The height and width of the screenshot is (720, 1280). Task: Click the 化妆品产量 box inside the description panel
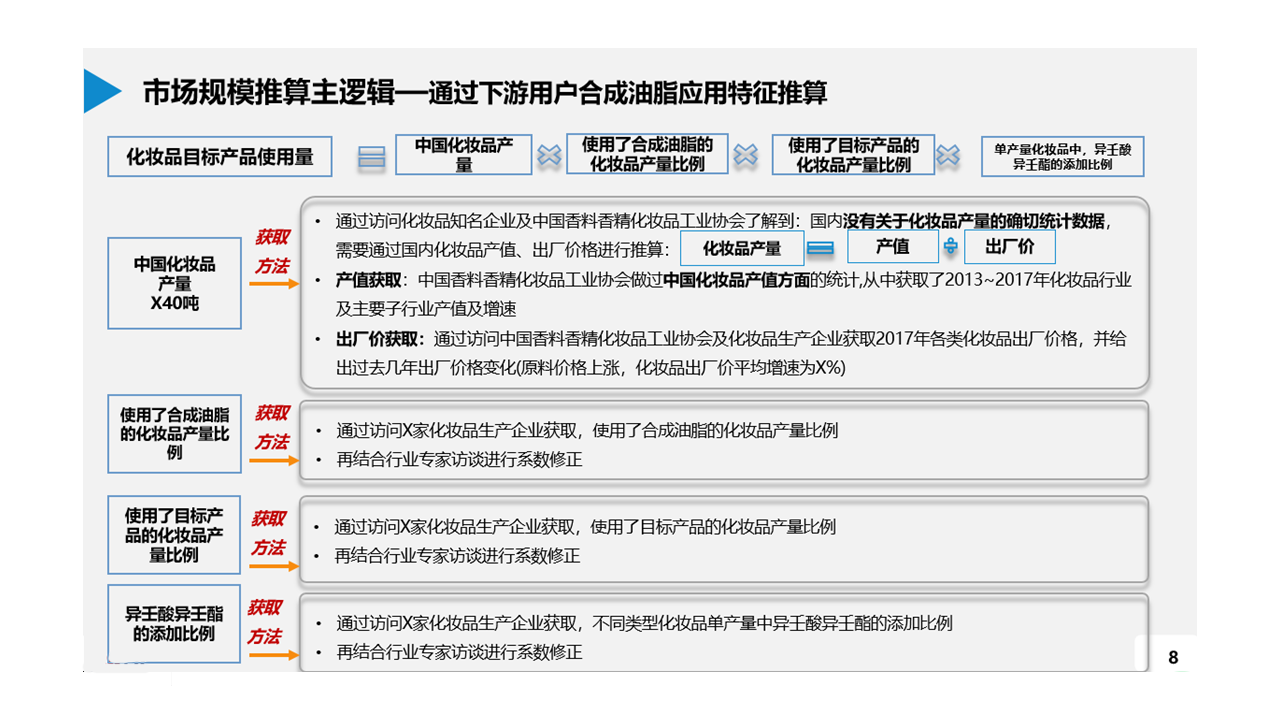[741, 249]
